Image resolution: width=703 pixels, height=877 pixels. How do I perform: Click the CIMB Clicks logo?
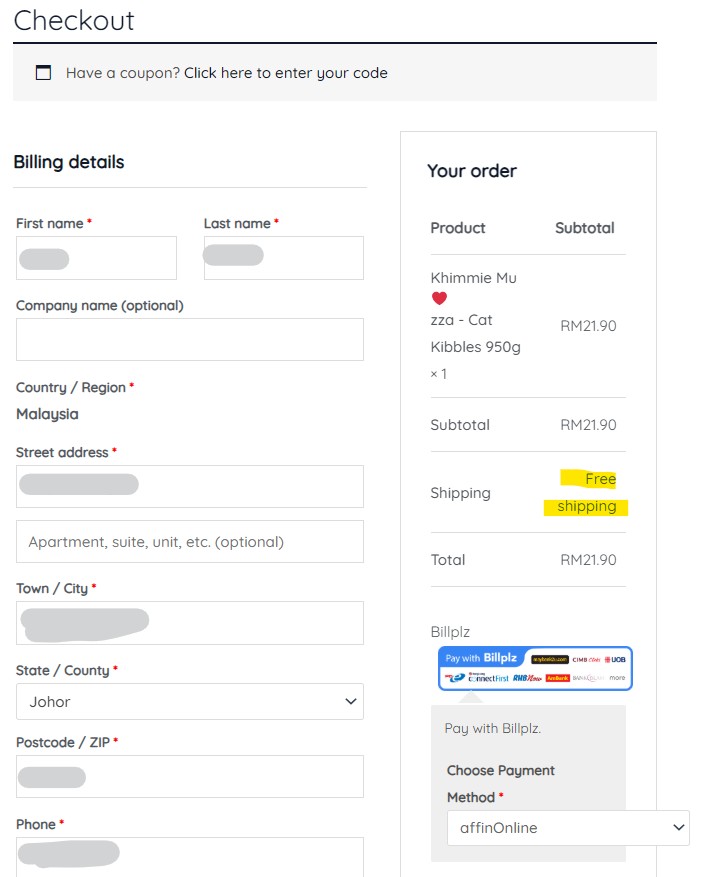tap(586, 659)
